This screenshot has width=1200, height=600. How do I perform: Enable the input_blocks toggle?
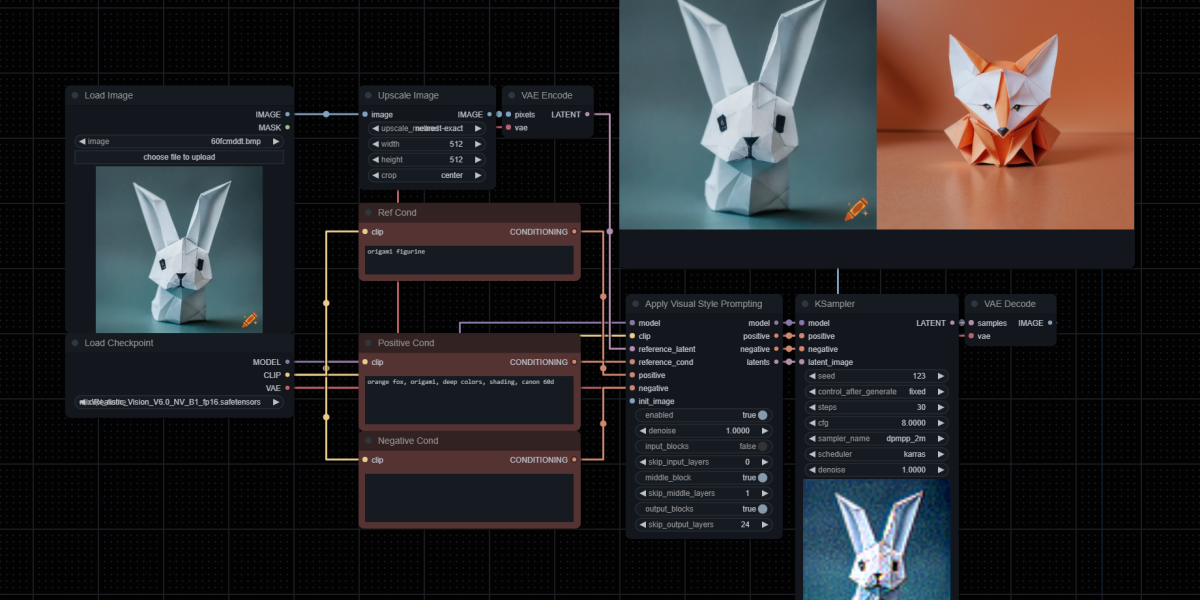pyautogui.click(x=762, y=446)
